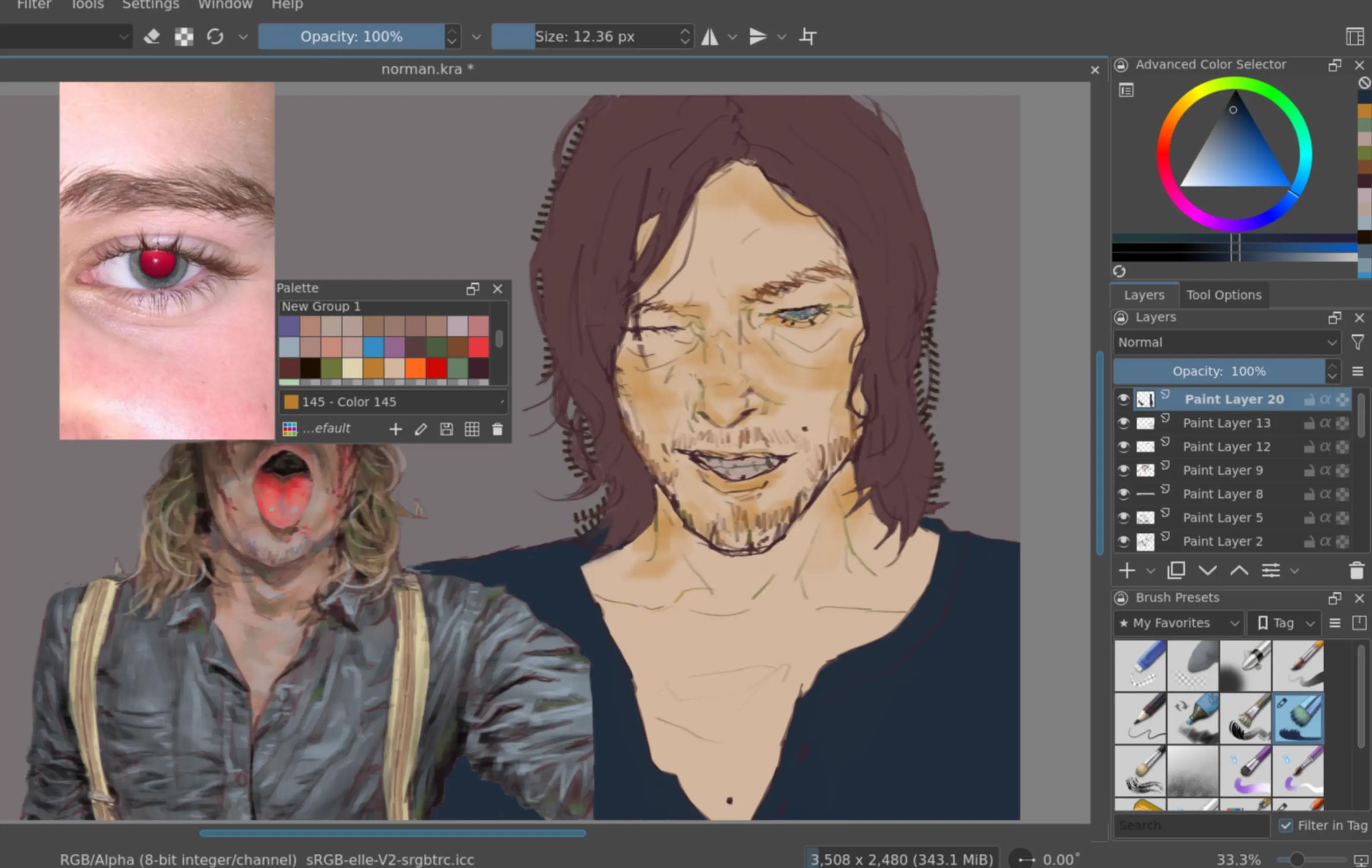
Task: Open the palette chooser labeled ...efault
Action: coord(317,429)
